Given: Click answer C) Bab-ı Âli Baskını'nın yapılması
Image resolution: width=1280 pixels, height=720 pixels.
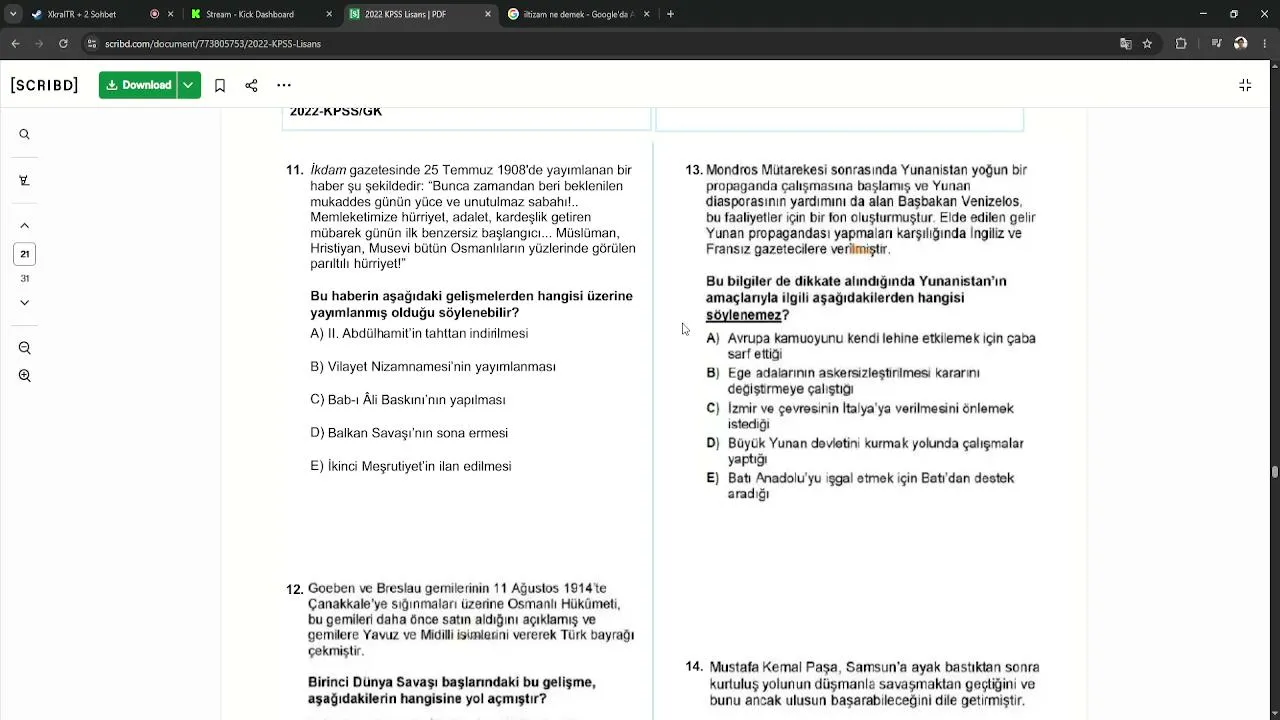Looking at the screenshot, I should click(x=408, y=400).
